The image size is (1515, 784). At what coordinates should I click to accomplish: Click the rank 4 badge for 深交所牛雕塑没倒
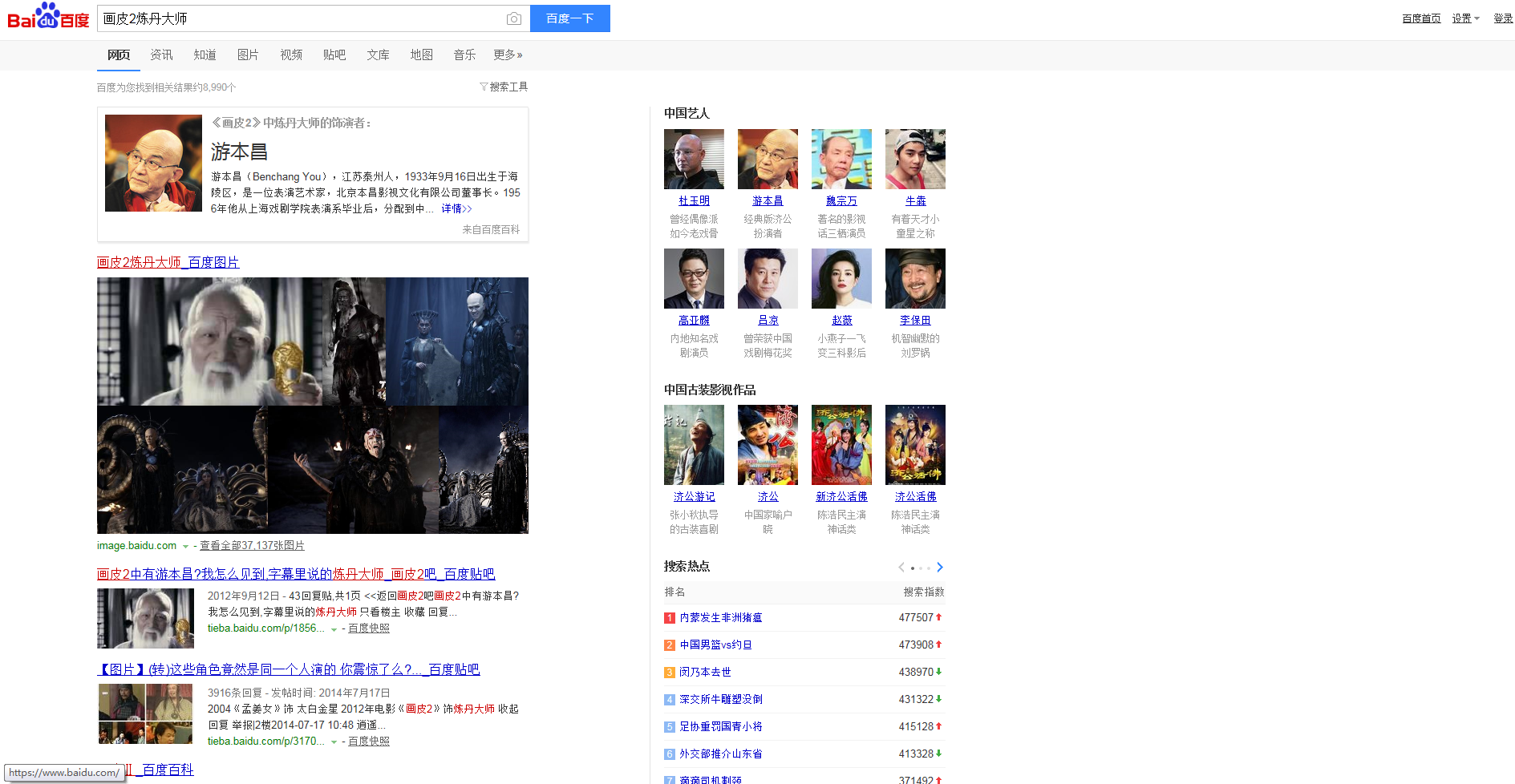tap(670, 700)
